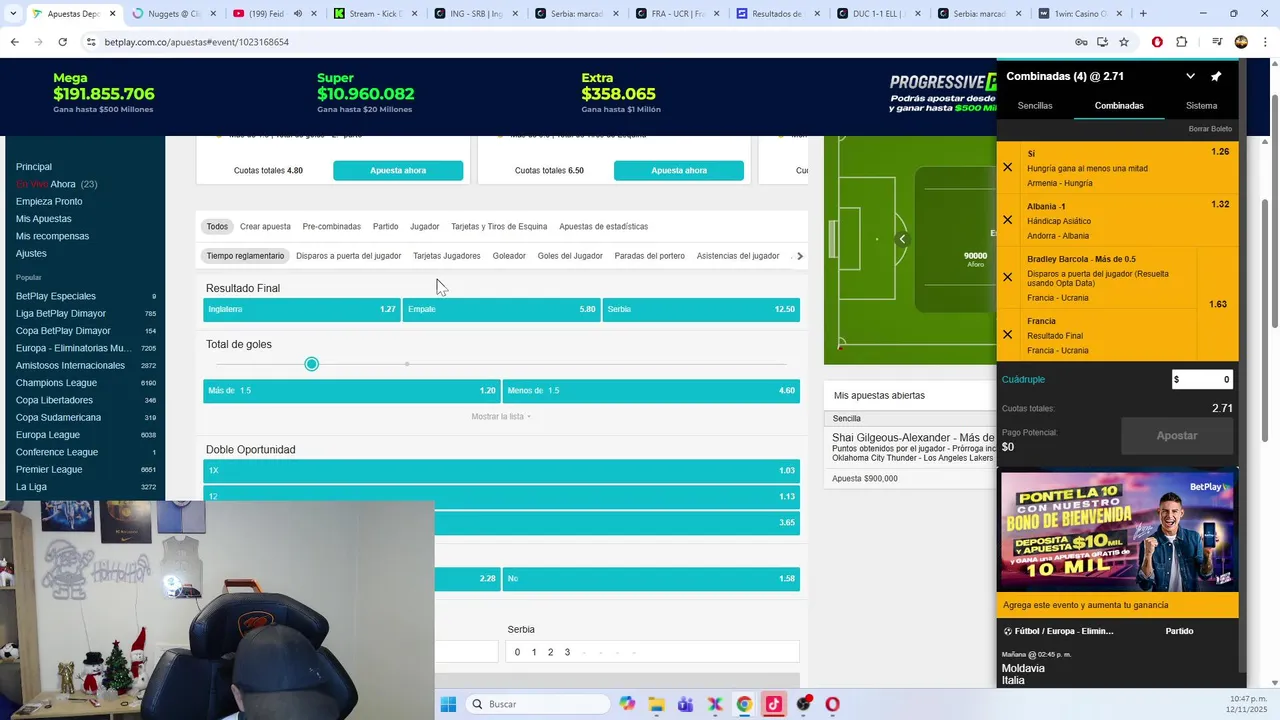The image size is (1280, 720).
Task: Click the pitch widget left arrow
Action: [902, 239]
